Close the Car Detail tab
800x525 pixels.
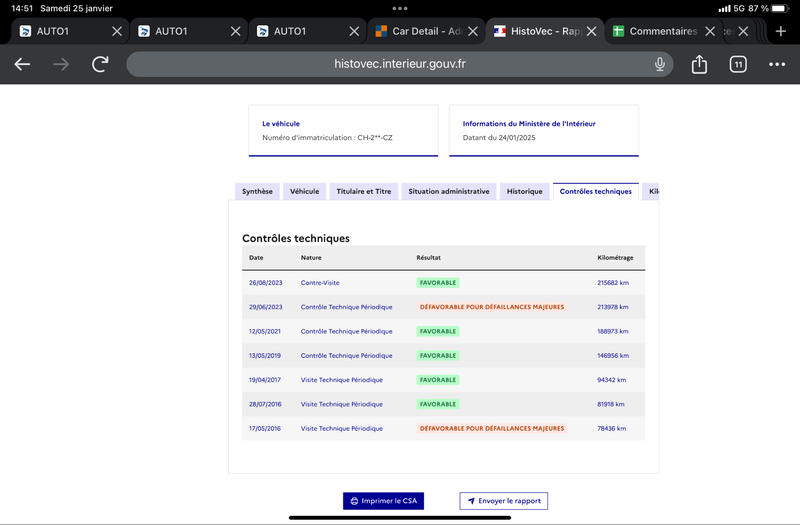click(473, 31)
